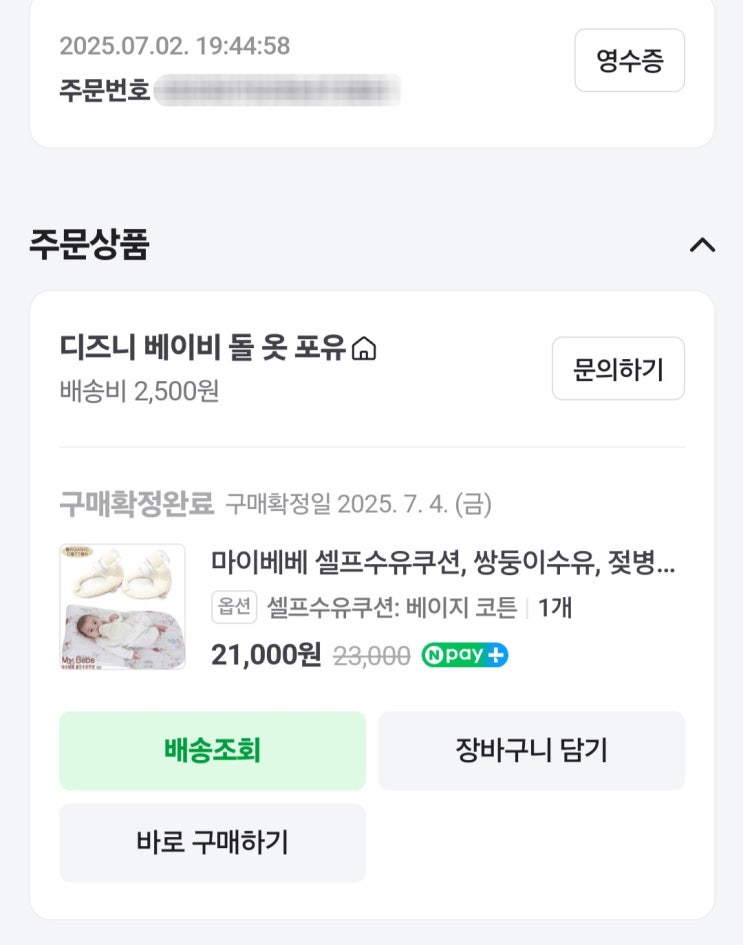Click the Npay plus badge icon
The width and height of the screenshot is (743, 945).
pos(464,656)
